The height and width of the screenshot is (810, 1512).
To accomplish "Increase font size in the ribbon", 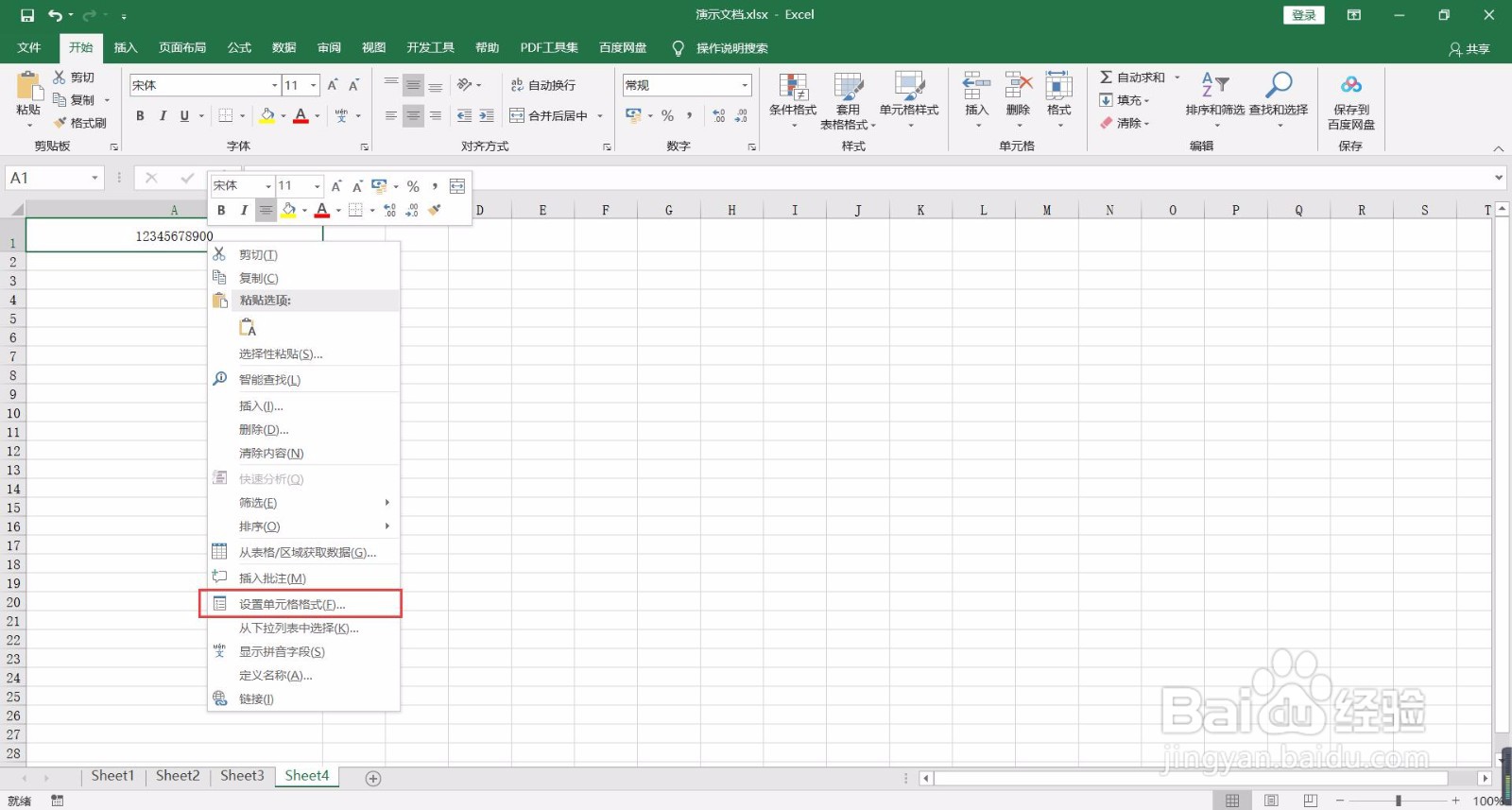I will (x=333, y=85).
